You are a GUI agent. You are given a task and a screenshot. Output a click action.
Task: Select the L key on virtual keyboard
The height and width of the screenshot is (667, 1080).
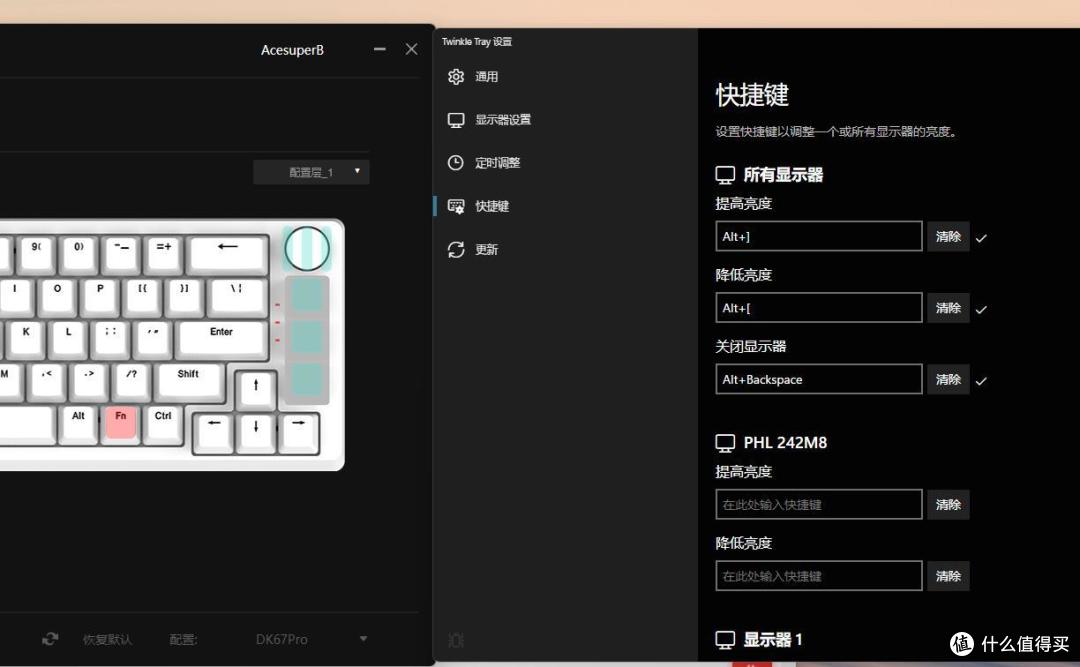point(68,338)
